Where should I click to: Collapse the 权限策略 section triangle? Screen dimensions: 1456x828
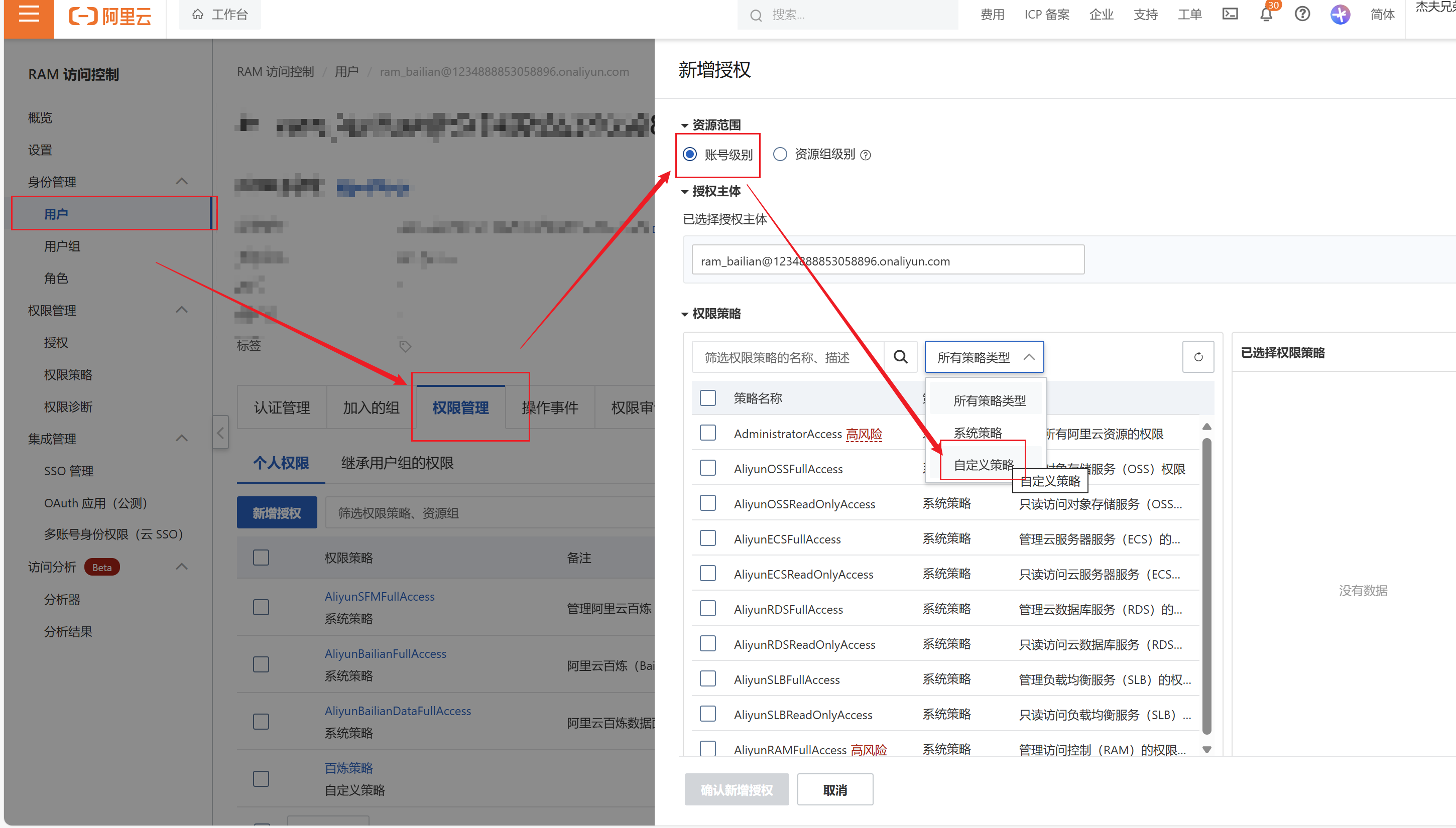click(684, 314)
